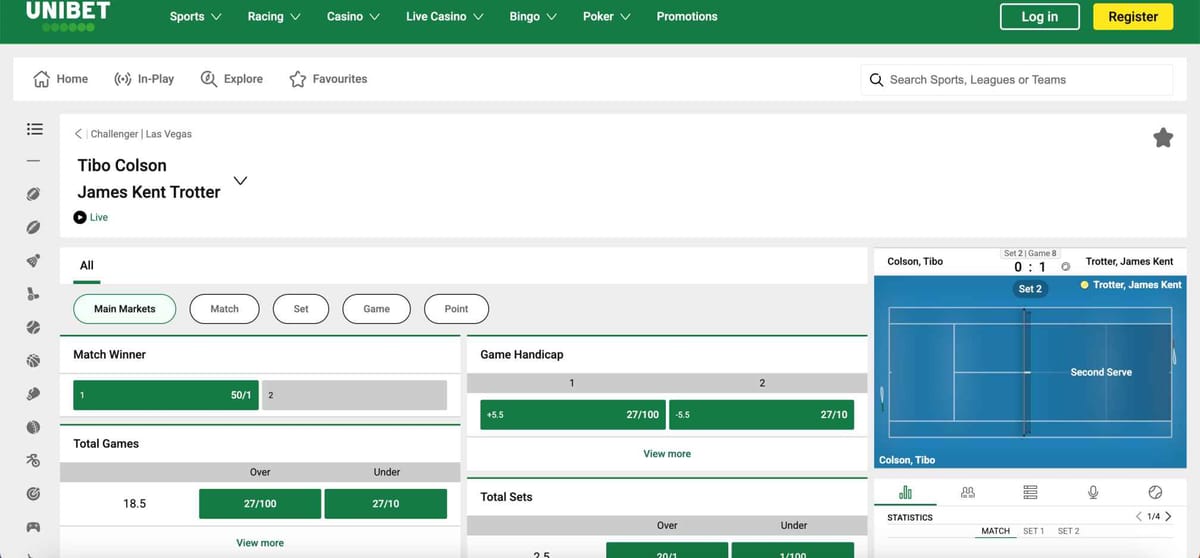Viewport: 1200px width, 558px height.
Task: Expand Game Handicap with View more
Action: click(x=667, y=454)
